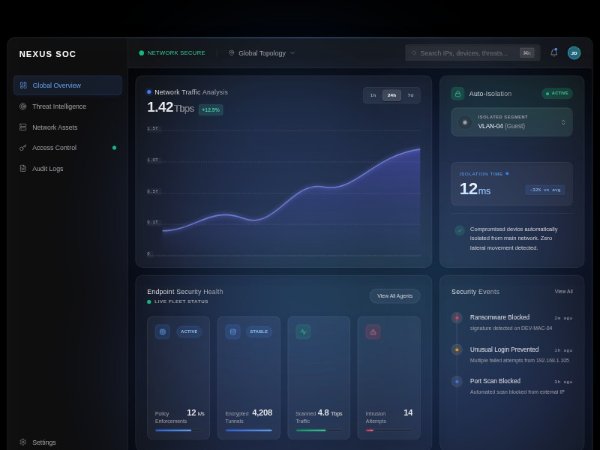Click the notification bell icon
The image size is (600, 450).
click(554, 53)
